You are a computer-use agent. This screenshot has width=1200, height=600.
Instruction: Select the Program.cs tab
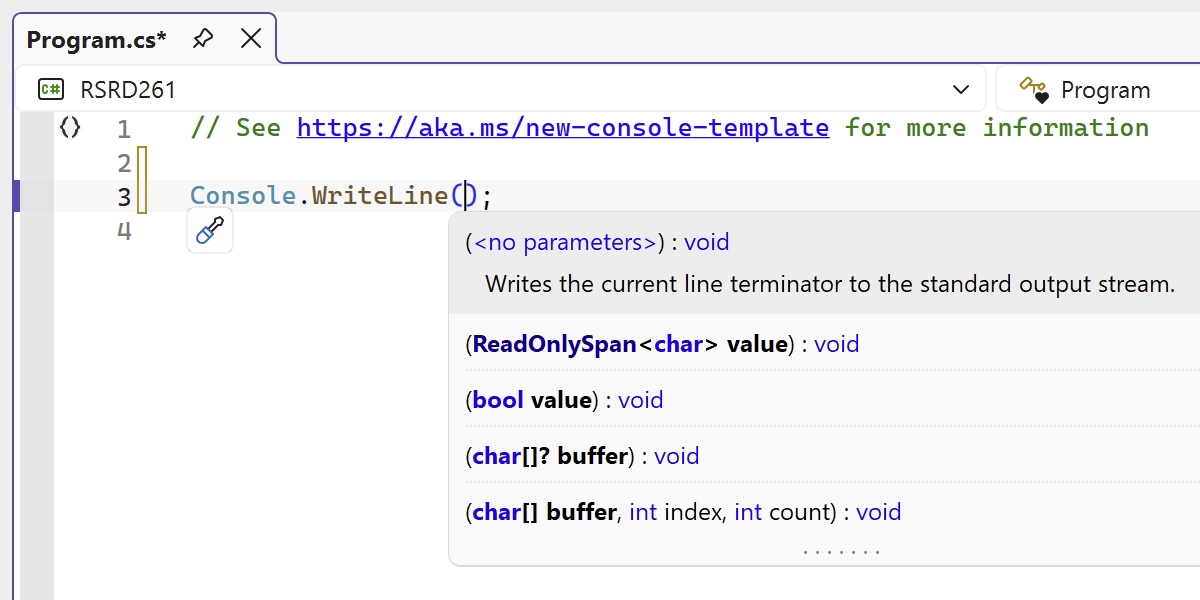(97, 40)
